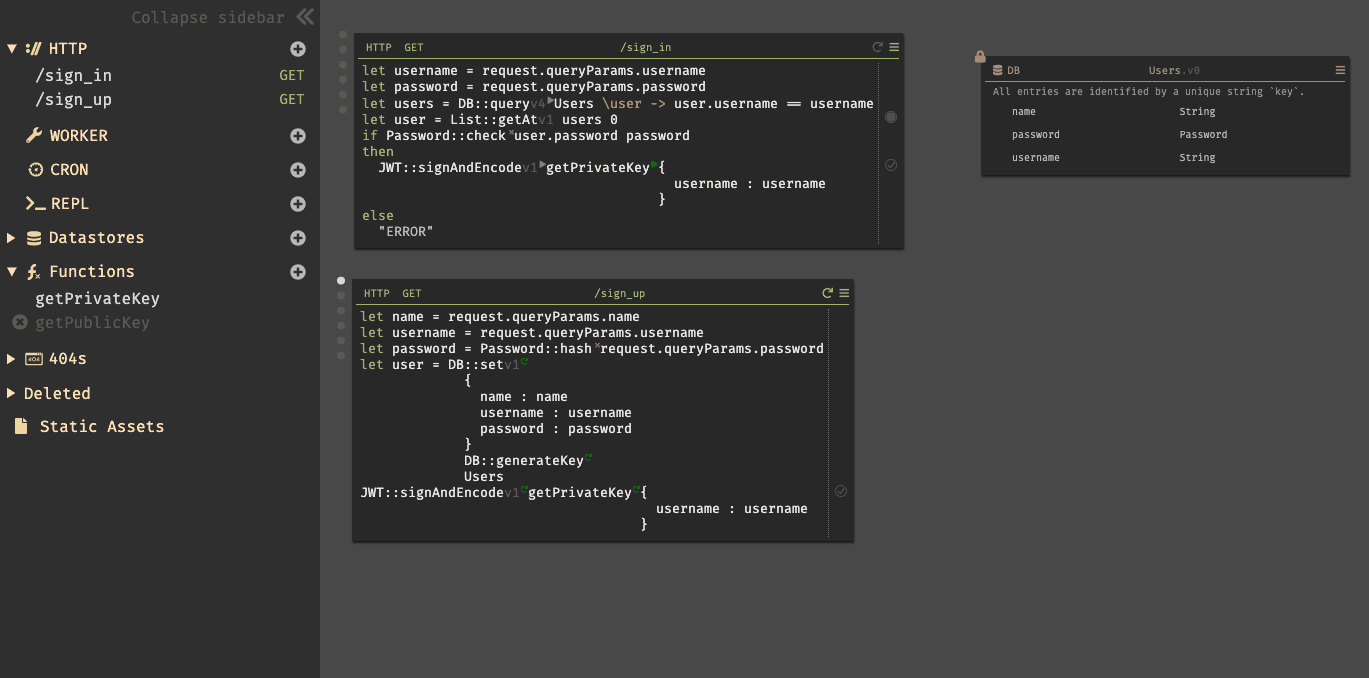Create a new function with plus icon
The width and height of the screenshot is (1369, 678).
(298, 272)
